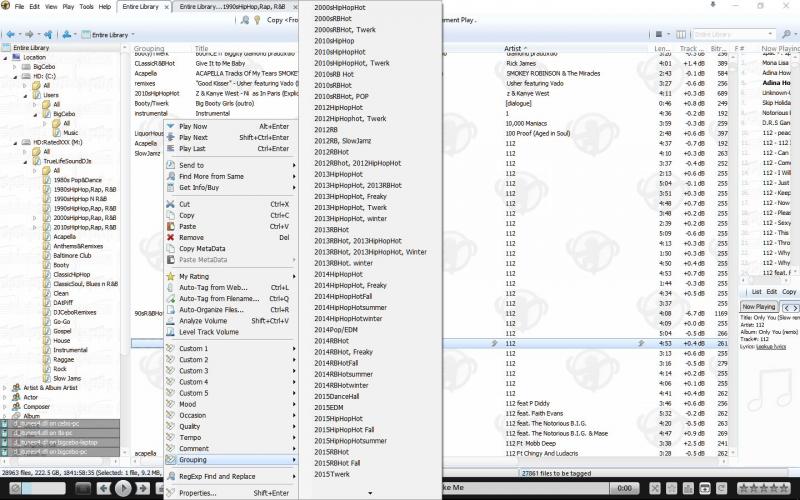Click the Play button in player bar

(x=123, y=488)
